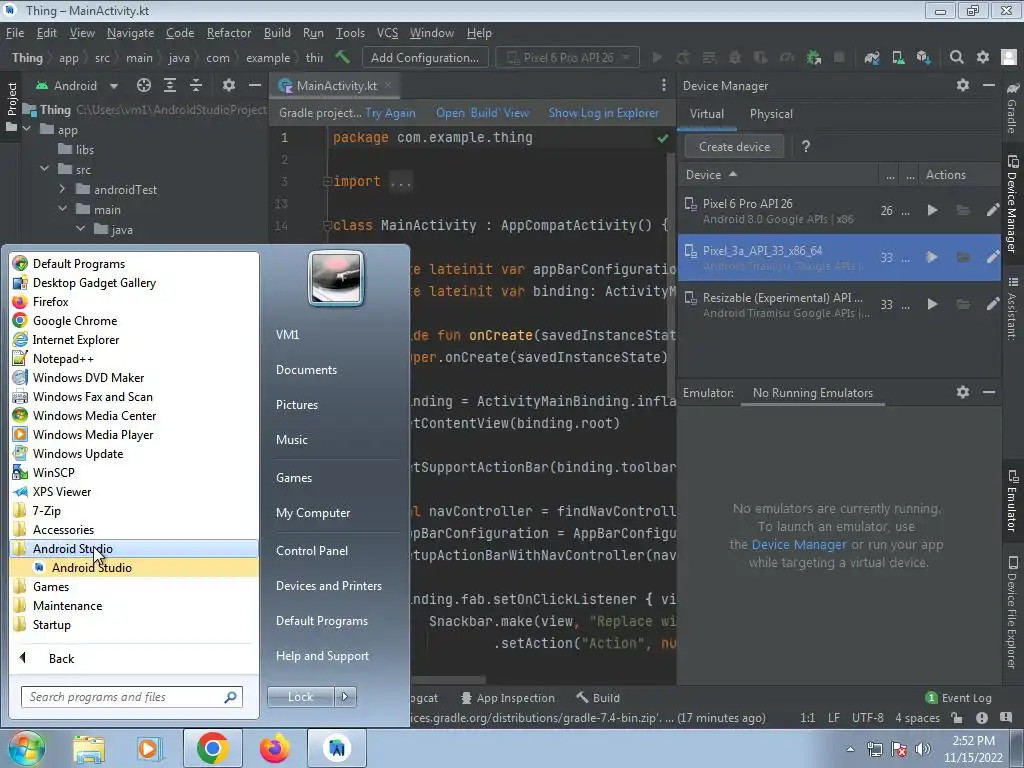Toggle the Device Manager side tab
Screen dimensions: 1024x768
(x=1012, y=204)
